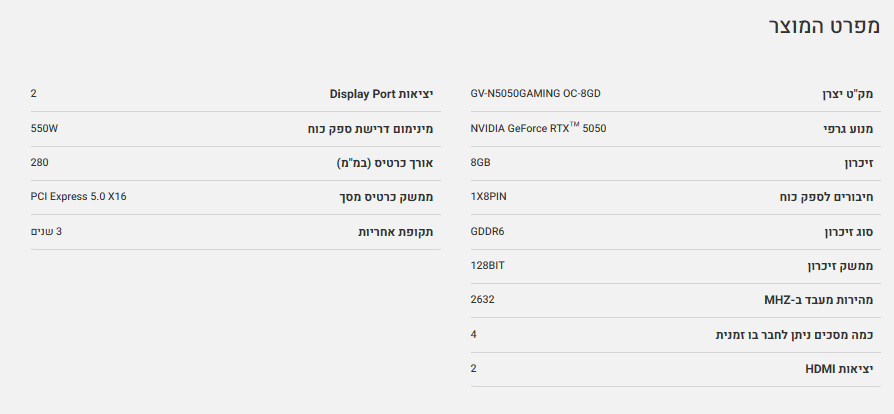Screen dimensions: 894x414
Task: Select the NVIDIA GeForce RTX 5050 value
Action: pyautogui.click(x=538, y=129)
